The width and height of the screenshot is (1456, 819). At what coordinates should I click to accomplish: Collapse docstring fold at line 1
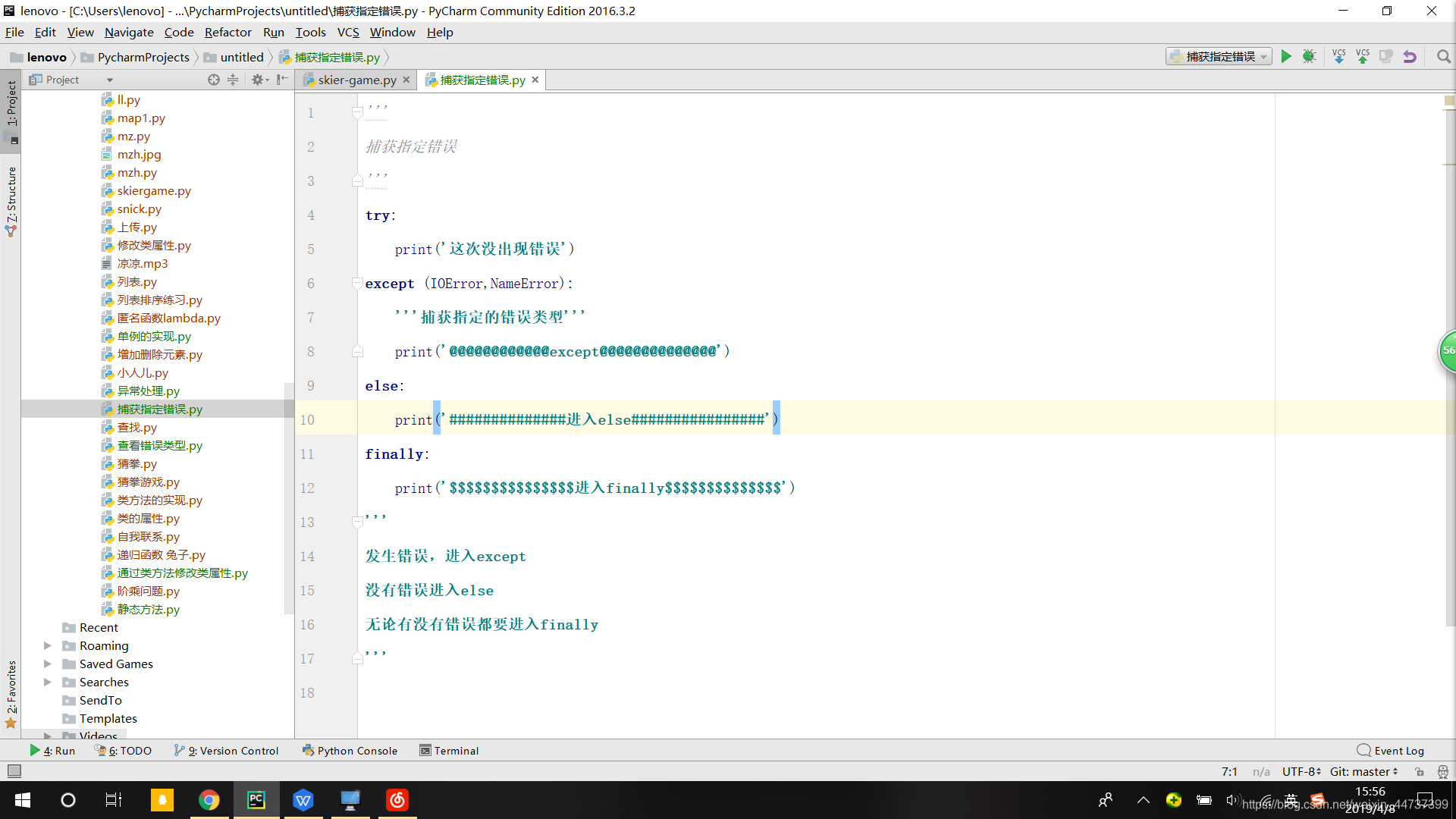click(357, 112)
